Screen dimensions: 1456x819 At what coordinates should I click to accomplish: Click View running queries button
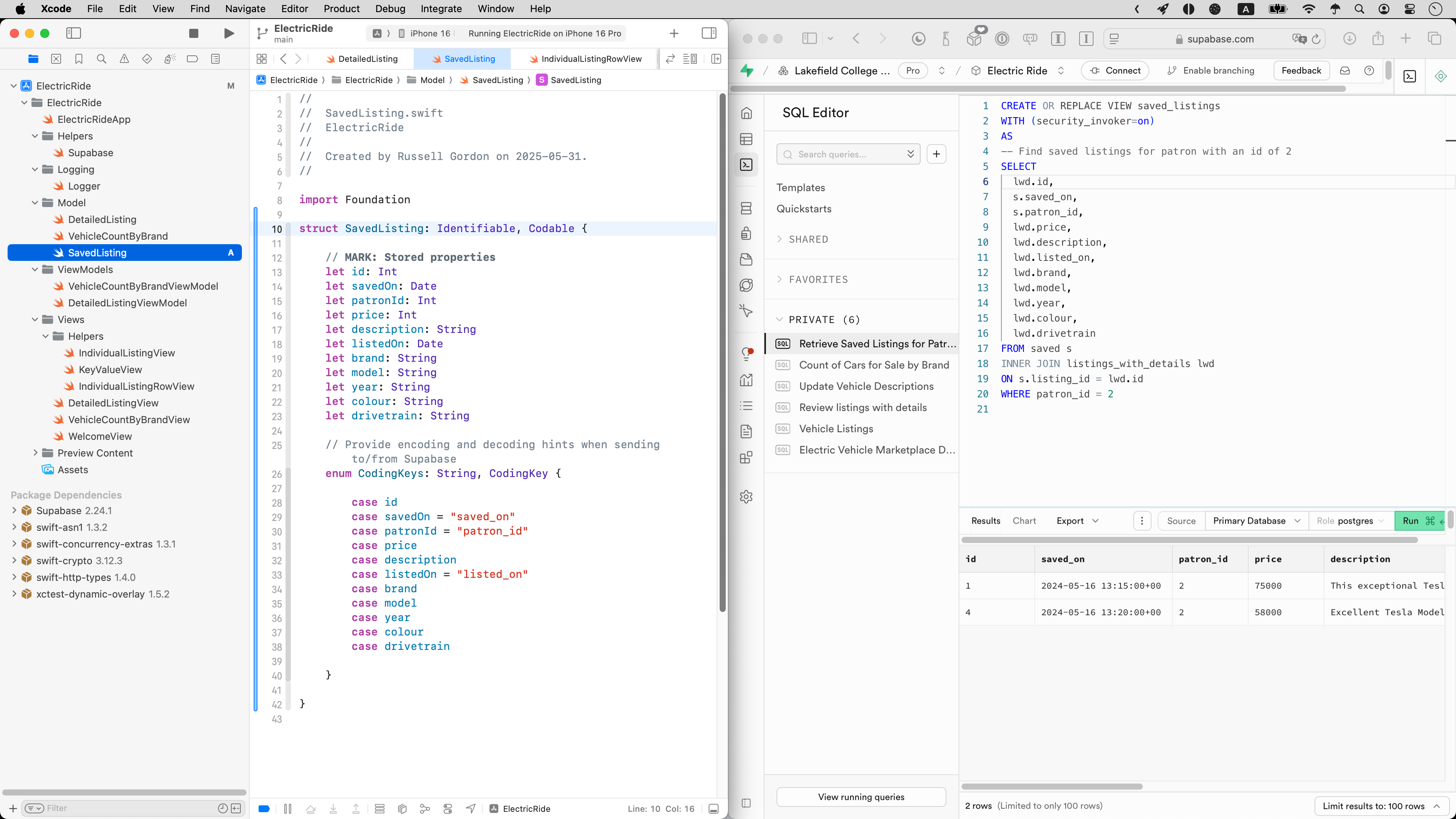tap(861, 797)
